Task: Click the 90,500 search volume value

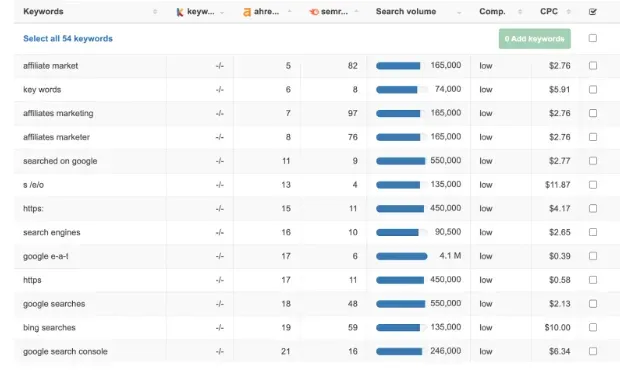Action: click(x=448, y=232)
